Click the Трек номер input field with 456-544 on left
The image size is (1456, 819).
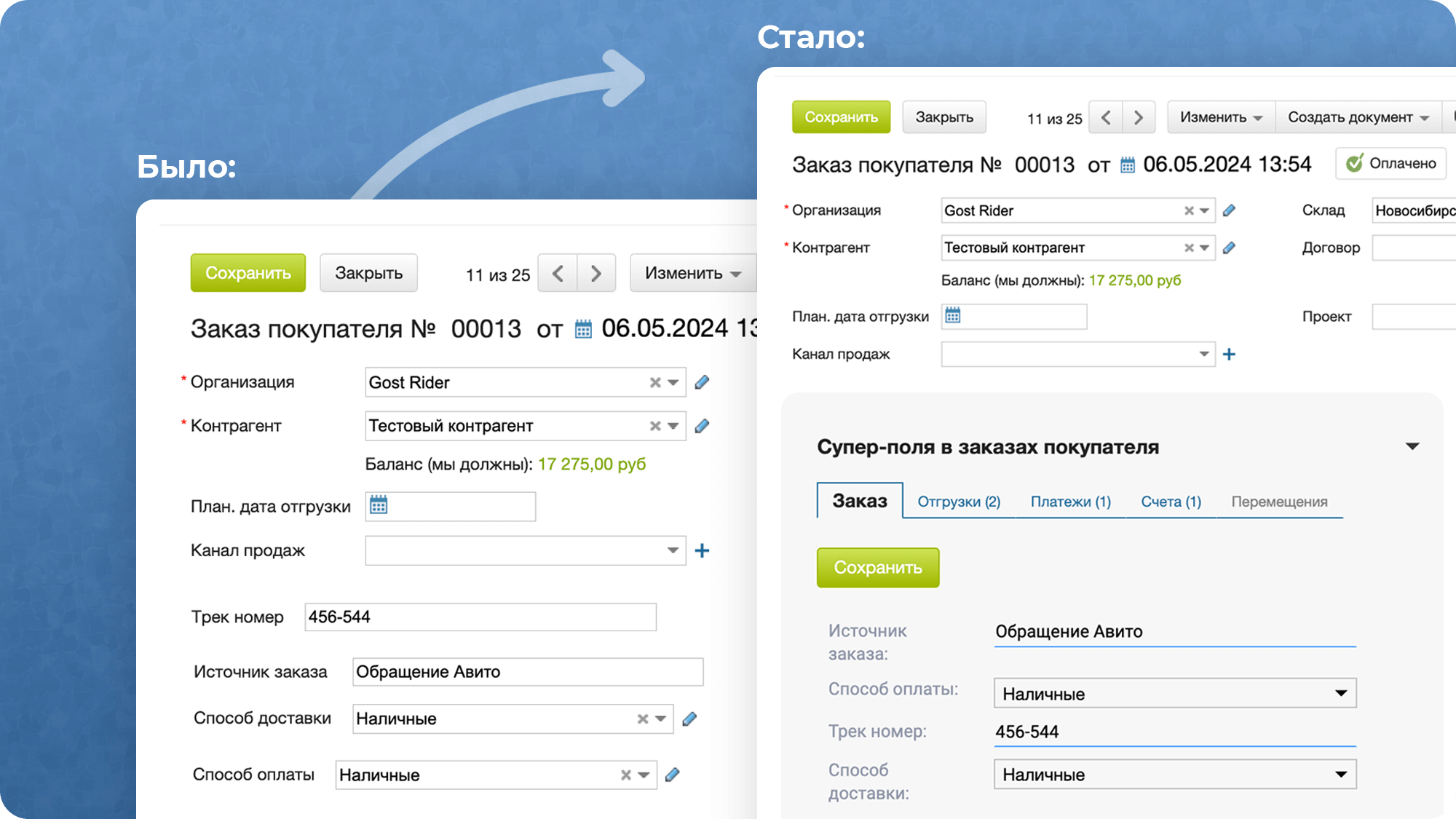480,617
